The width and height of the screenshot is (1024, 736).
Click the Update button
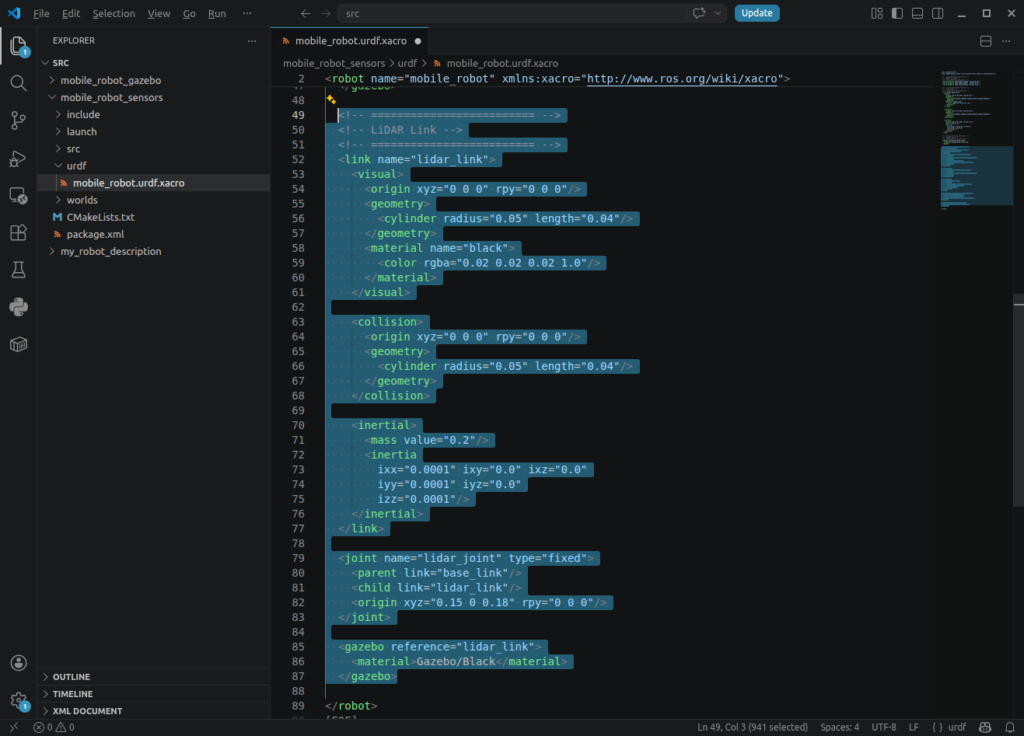pyautogui.click(x=756, y=13)
